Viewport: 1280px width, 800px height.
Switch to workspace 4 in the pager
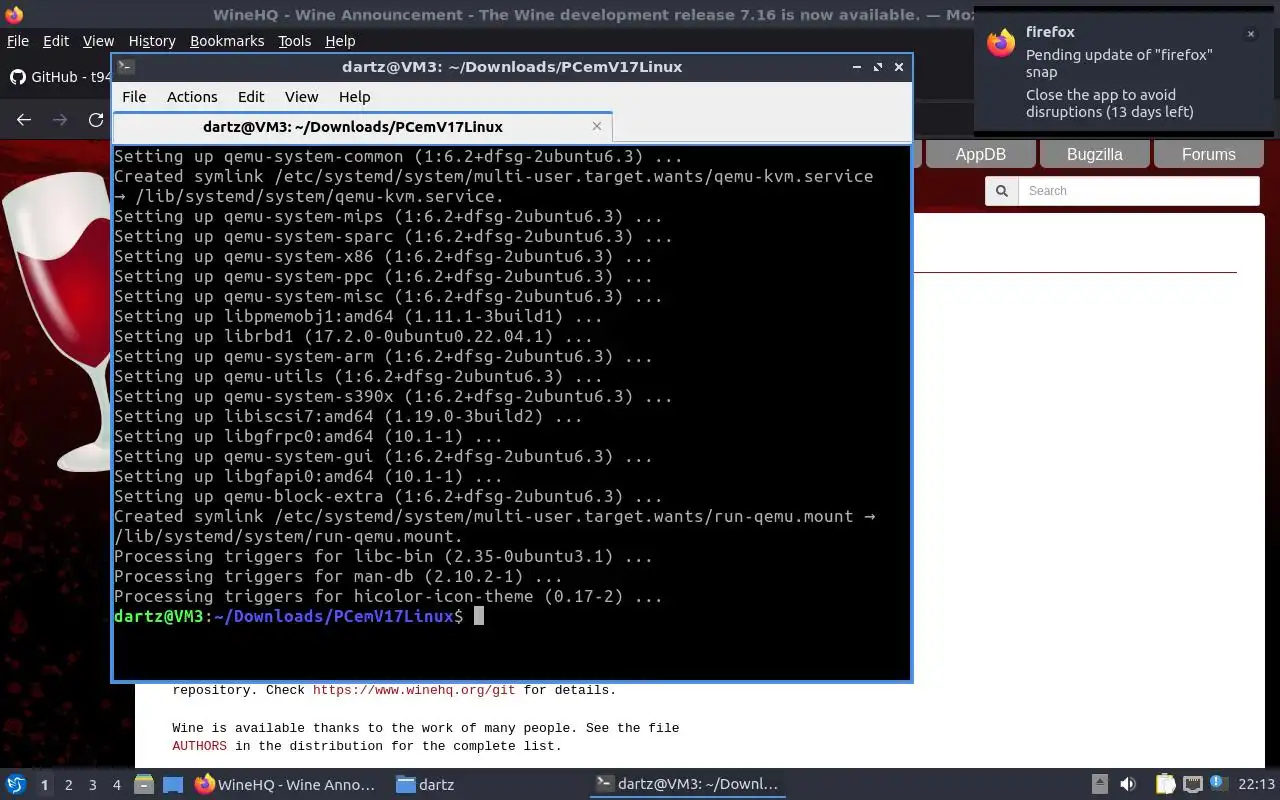click(116, 785)
